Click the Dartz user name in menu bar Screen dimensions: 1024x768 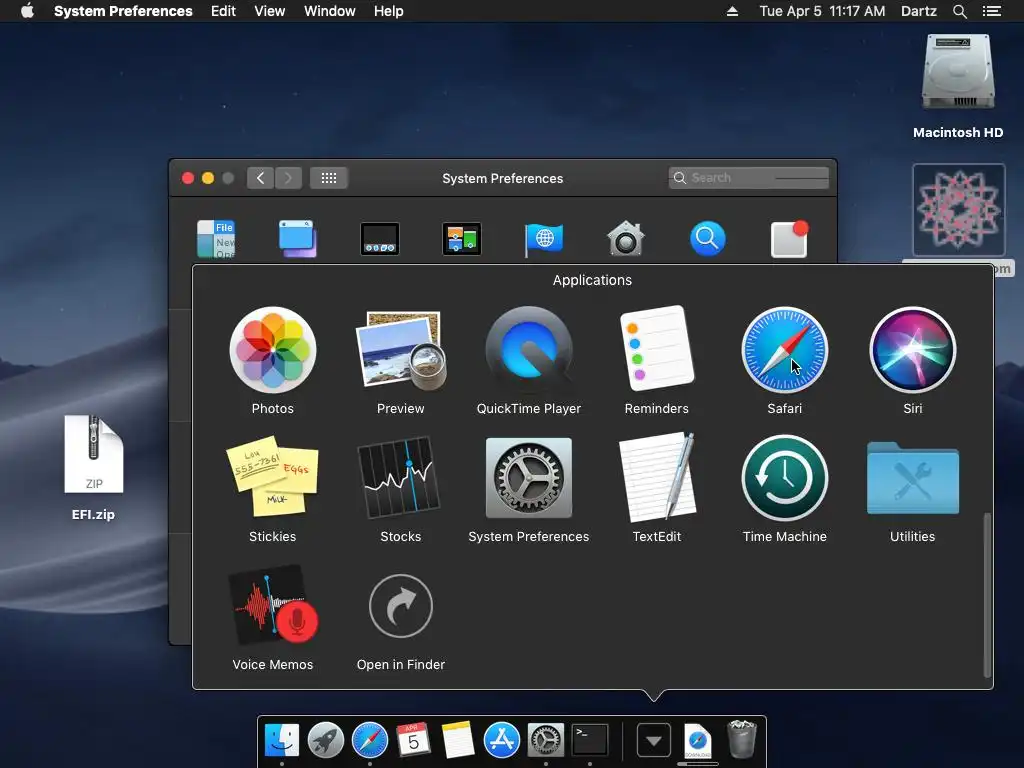pos(919,11)
